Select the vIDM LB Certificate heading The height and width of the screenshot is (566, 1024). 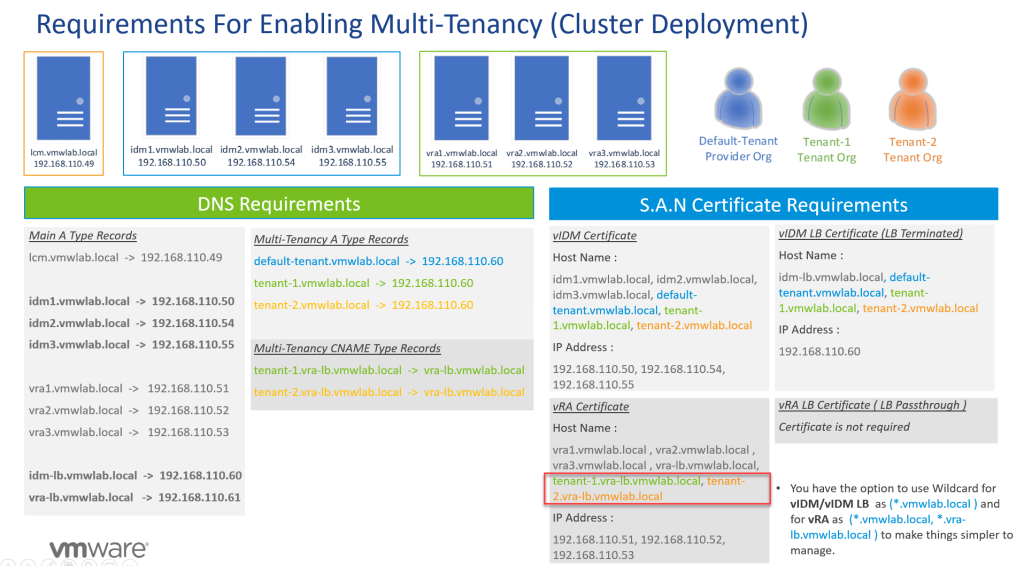(x=870, y=234)
